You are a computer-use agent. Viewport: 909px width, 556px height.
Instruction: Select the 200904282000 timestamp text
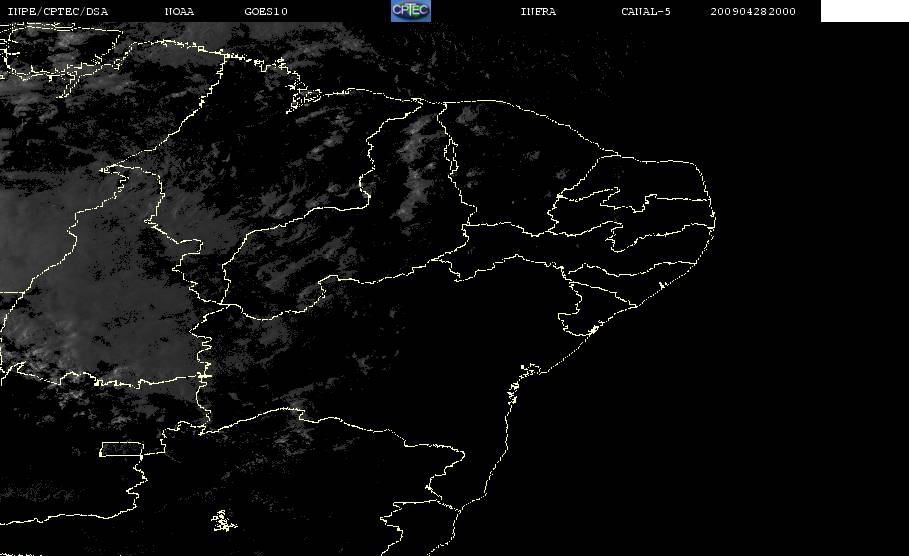753,12
